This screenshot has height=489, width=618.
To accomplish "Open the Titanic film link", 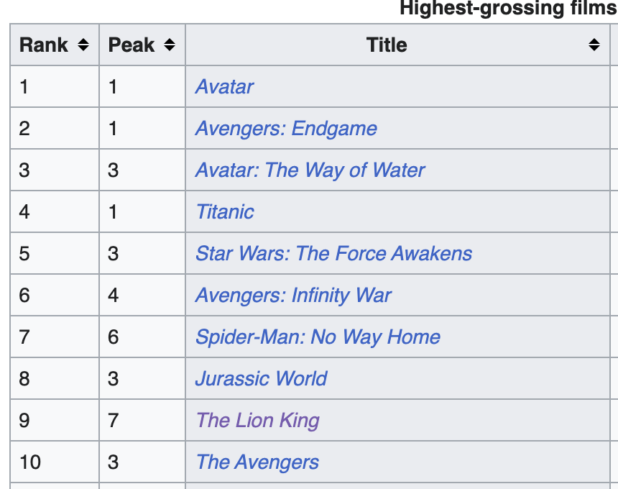I will (225, 212).
